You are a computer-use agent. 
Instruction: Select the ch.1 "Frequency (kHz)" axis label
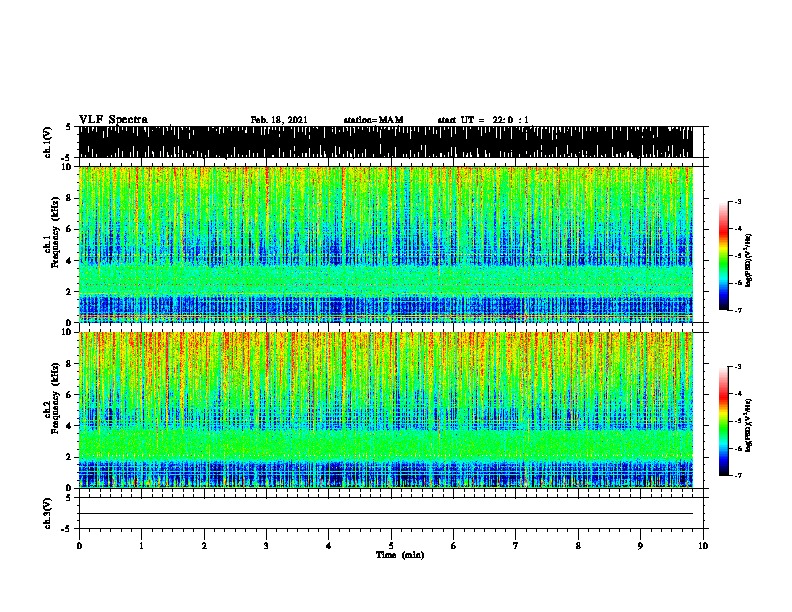pos(55,232)
